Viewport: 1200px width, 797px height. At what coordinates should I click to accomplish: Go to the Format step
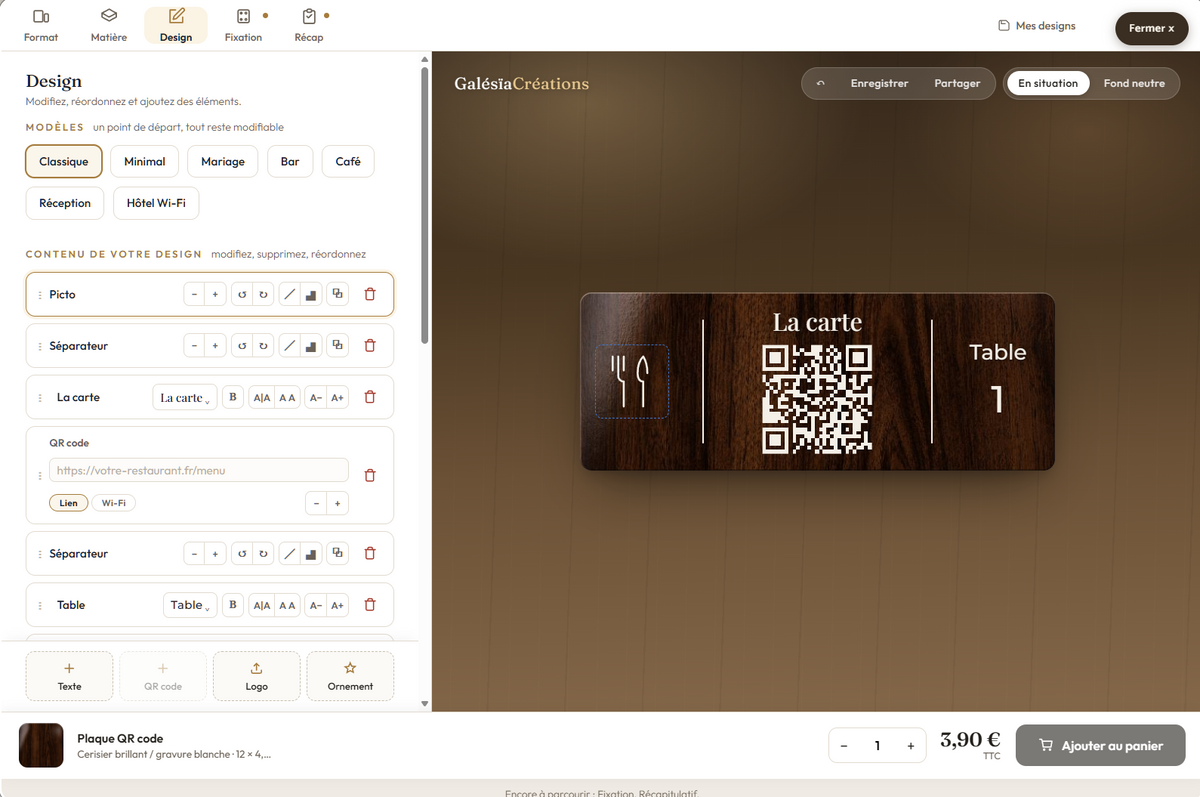point(41,25)
